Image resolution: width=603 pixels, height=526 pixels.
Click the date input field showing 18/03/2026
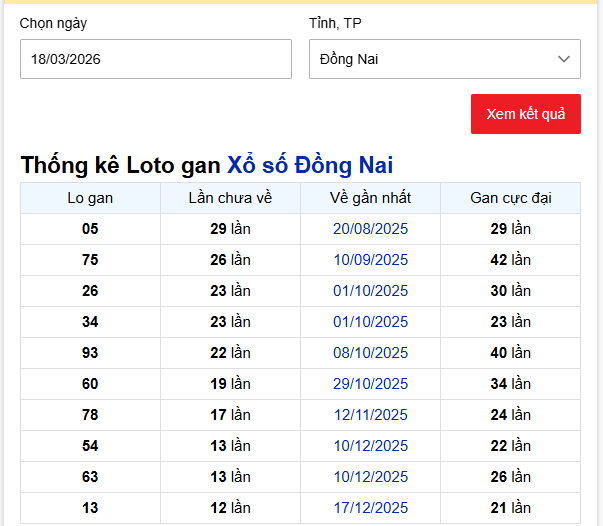click(155, 59)
